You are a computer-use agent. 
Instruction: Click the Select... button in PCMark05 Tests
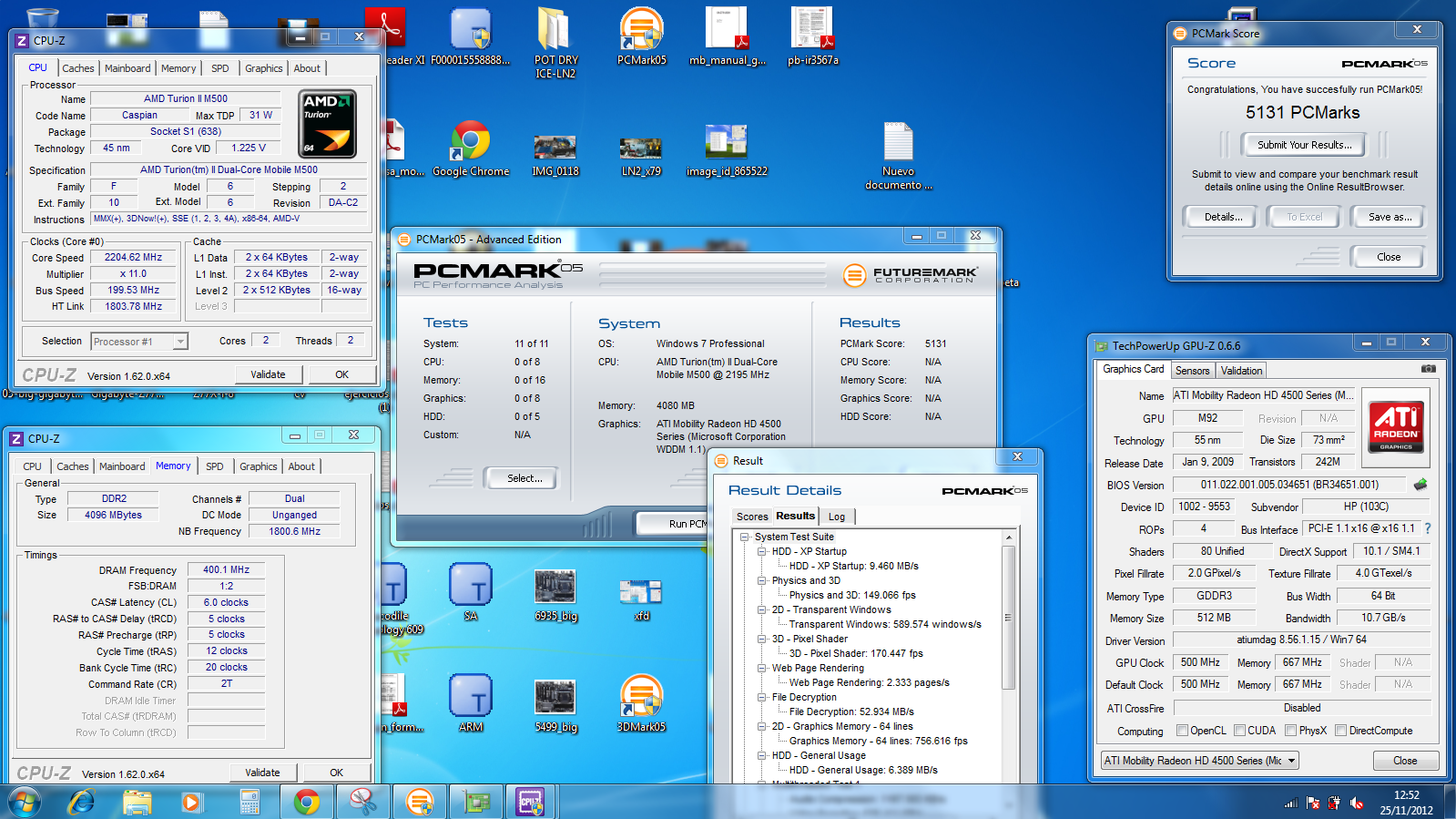pos(524,478)
